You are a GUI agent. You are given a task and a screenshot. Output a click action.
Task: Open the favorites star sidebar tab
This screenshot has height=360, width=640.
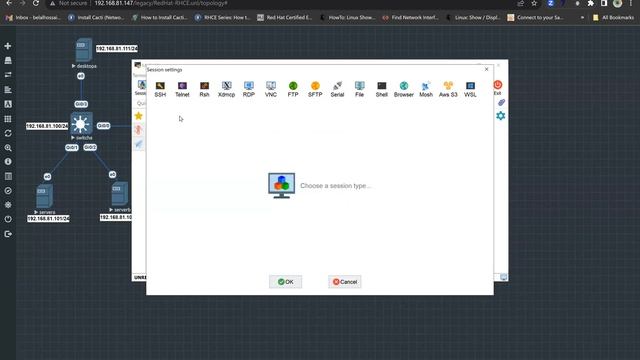point(139,116)
